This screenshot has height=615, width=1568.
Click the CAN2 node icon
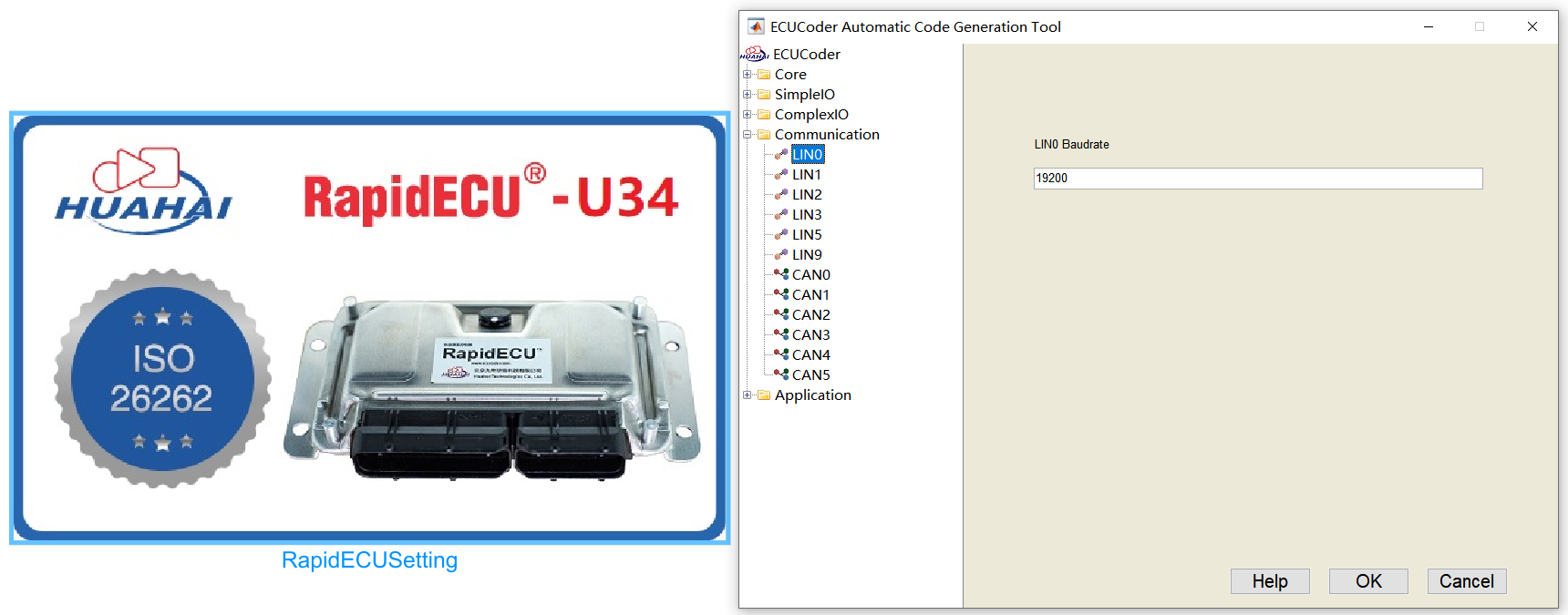[x=781, y=314]
